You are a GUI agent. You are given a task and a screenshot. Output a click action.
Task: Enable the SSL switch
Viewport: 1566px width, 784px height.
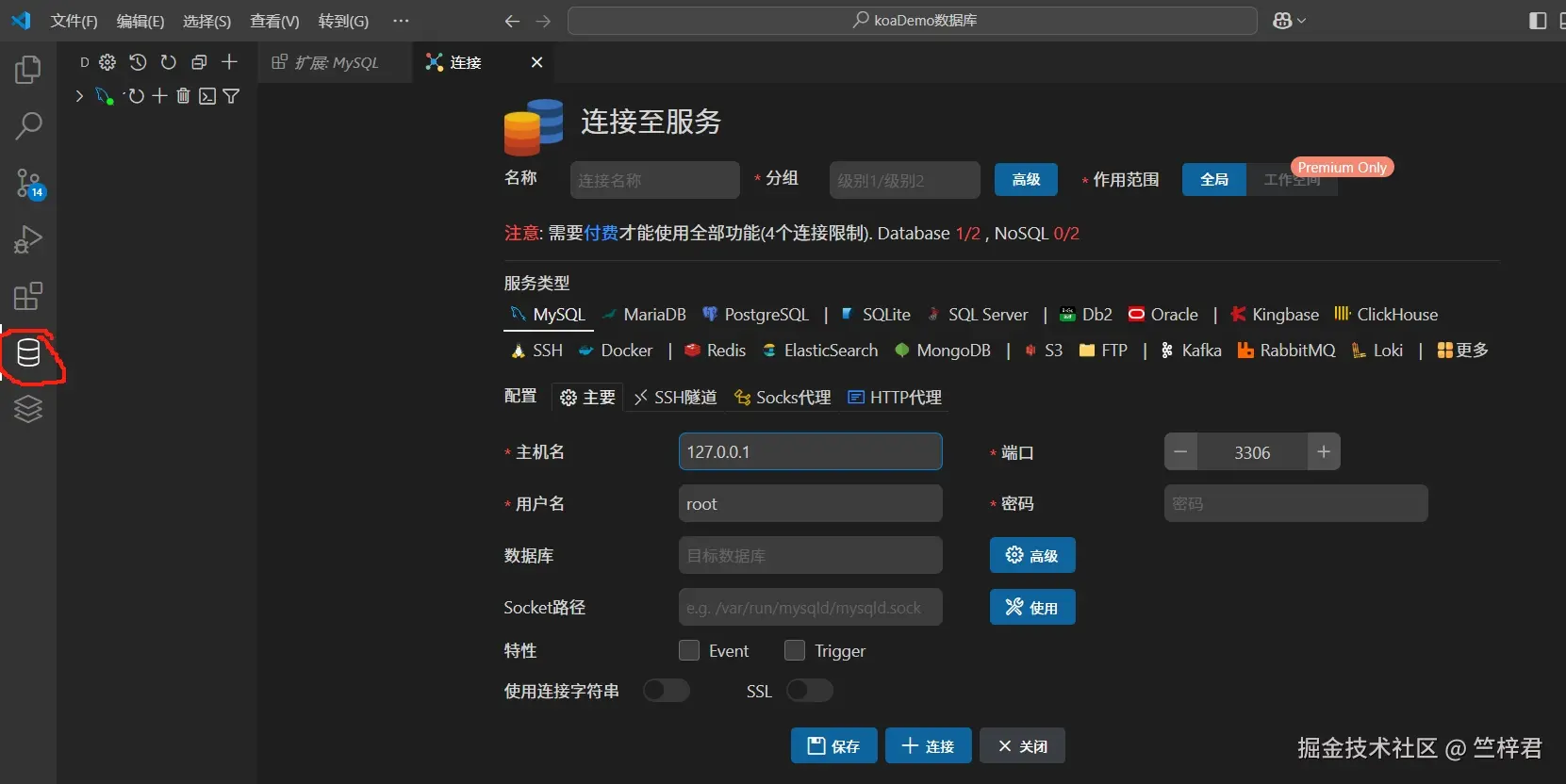(x=810, y=691)
